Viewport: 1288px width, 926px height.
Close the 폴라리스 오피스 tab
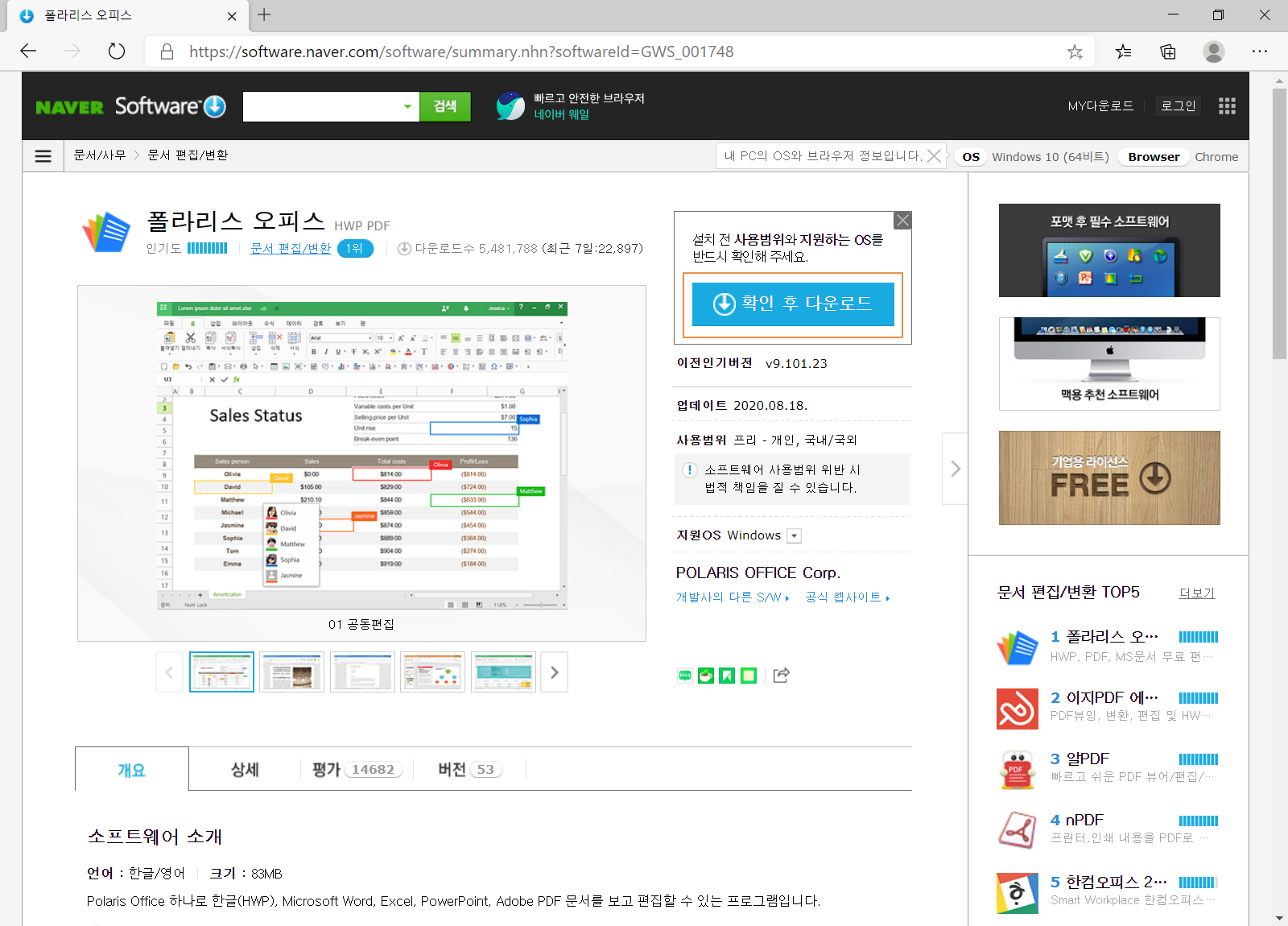(232, 16)
